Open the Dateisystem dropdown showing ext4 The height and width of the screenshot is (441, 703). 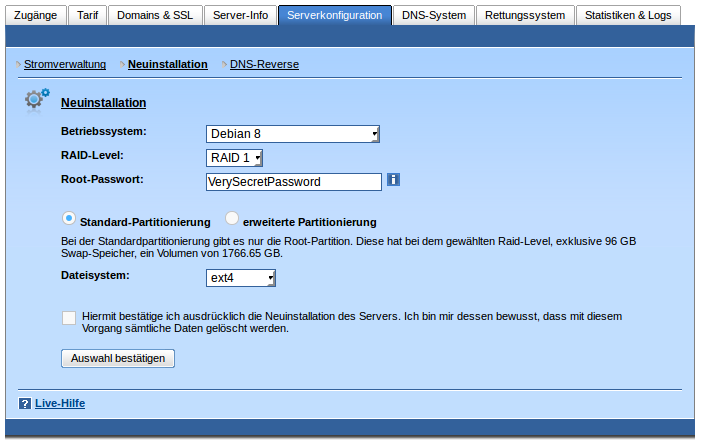pos(241,278)
